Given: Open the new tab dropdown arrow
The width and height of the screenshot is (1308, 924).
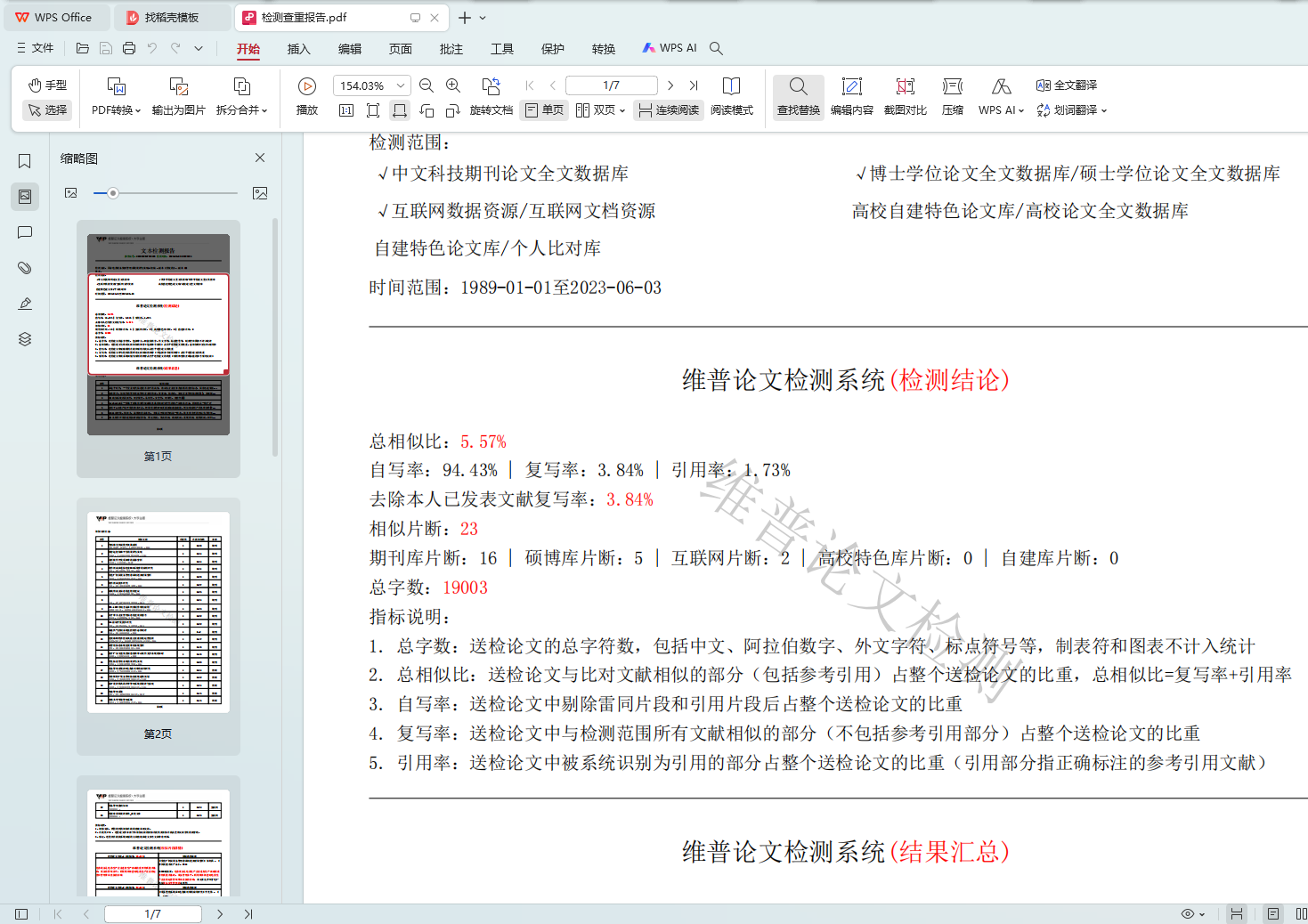Looking at the screenshot, I should (483, 18).
